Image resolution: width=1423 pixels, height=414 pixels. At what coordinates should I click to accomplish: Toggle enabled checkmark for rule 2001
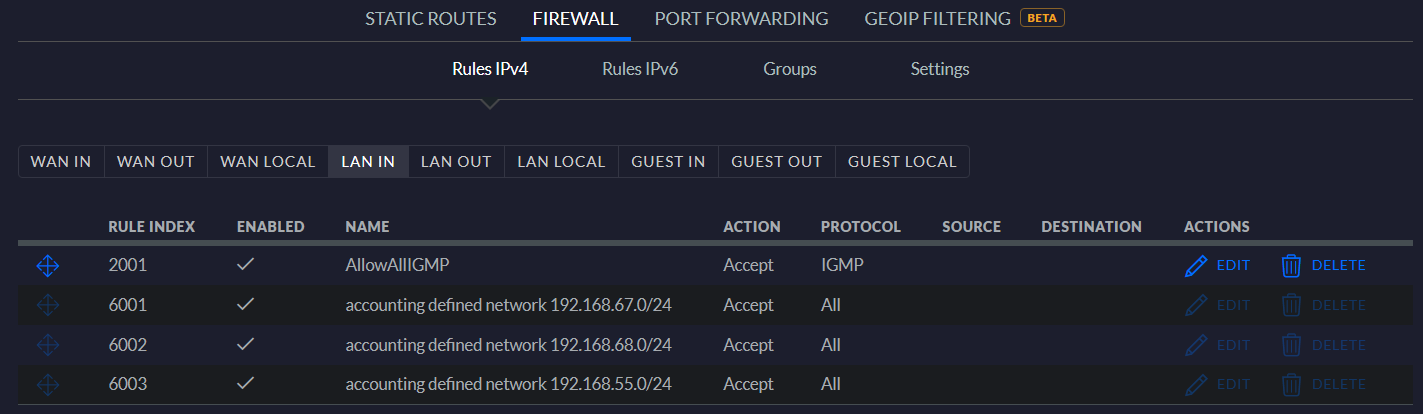coord(245,265)
